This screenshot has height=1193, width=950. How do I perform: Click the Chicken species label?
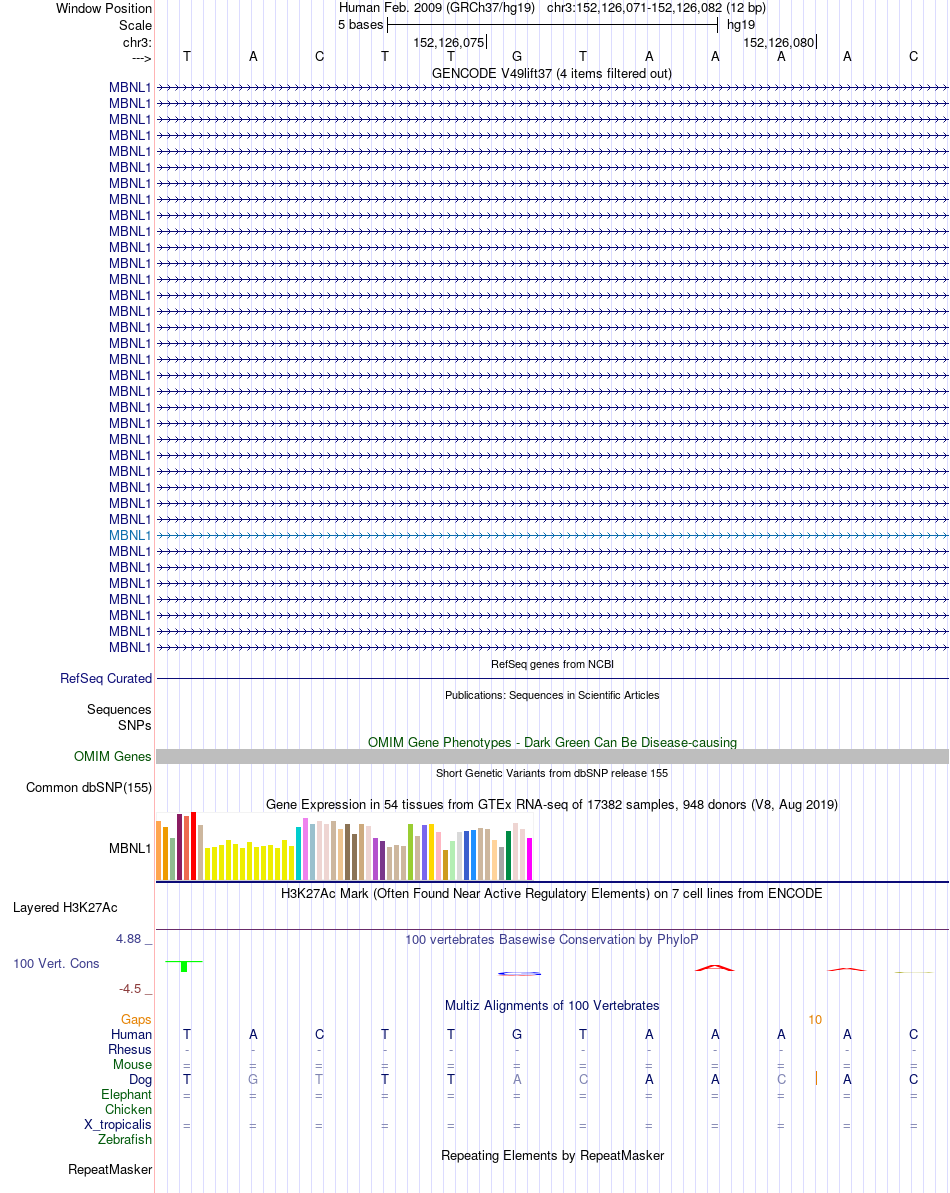pos(129,1109)
